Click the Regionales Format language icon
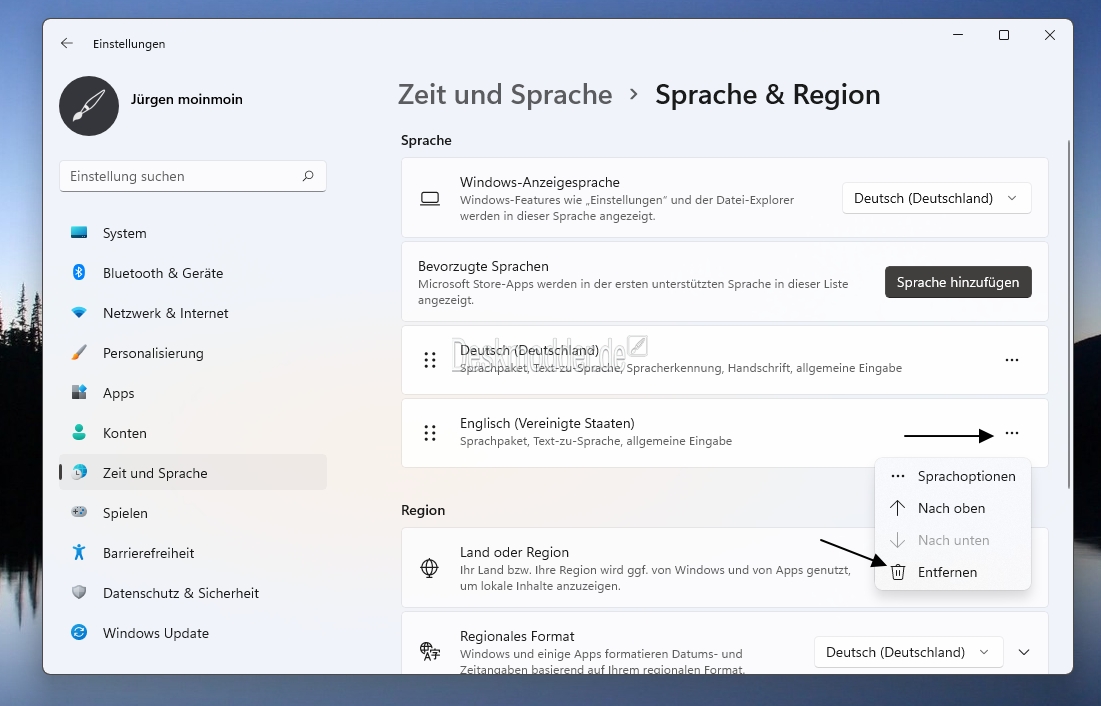Screen dimensions: 1101x706 coord(430,651)
